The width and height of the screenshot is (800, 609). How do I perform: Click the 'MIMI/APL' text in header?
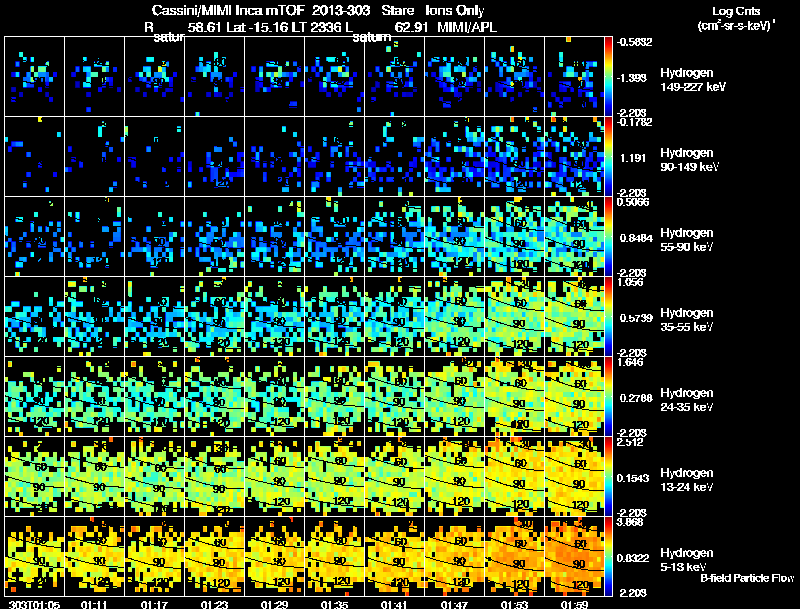coord(467,28)
